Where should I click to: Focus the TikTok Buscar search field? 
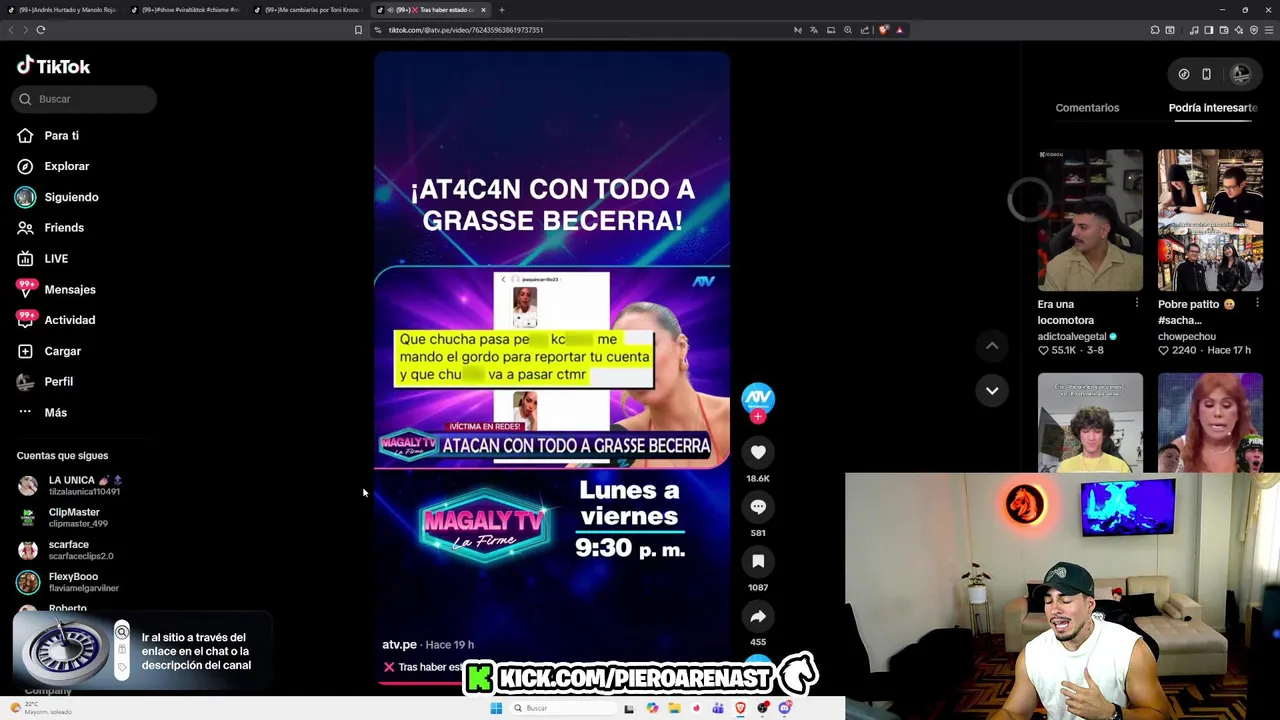click(x=86, y=99)
